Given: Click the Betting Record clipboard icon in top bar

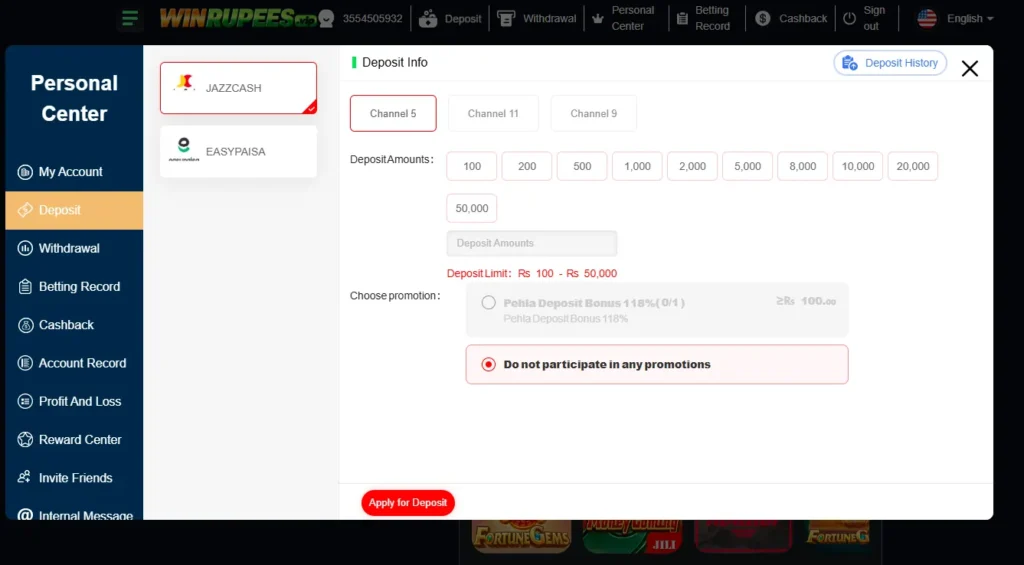Looking at the screenshot, I should [x=682, y=18].
